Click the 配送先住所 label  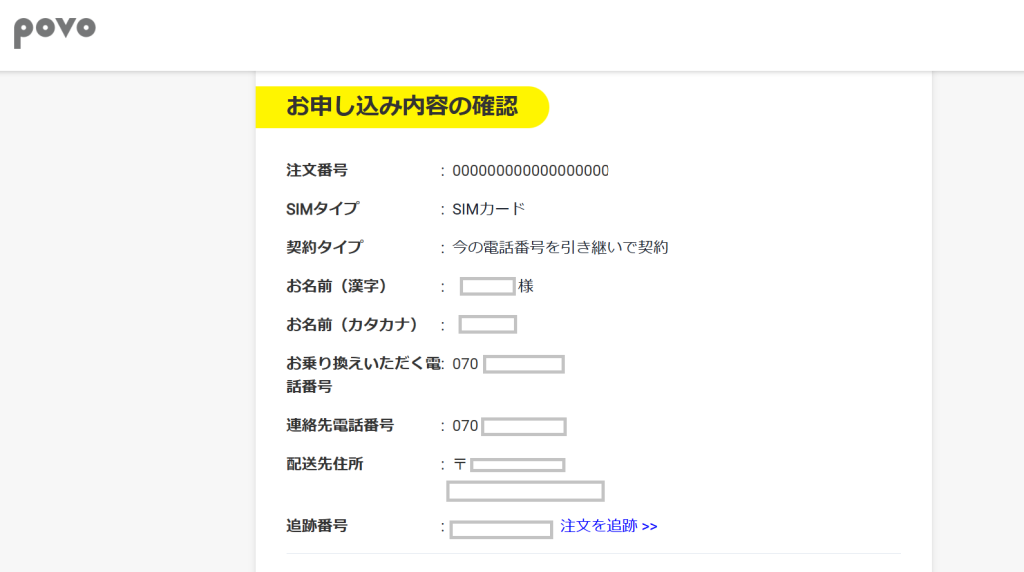(325, 464)
